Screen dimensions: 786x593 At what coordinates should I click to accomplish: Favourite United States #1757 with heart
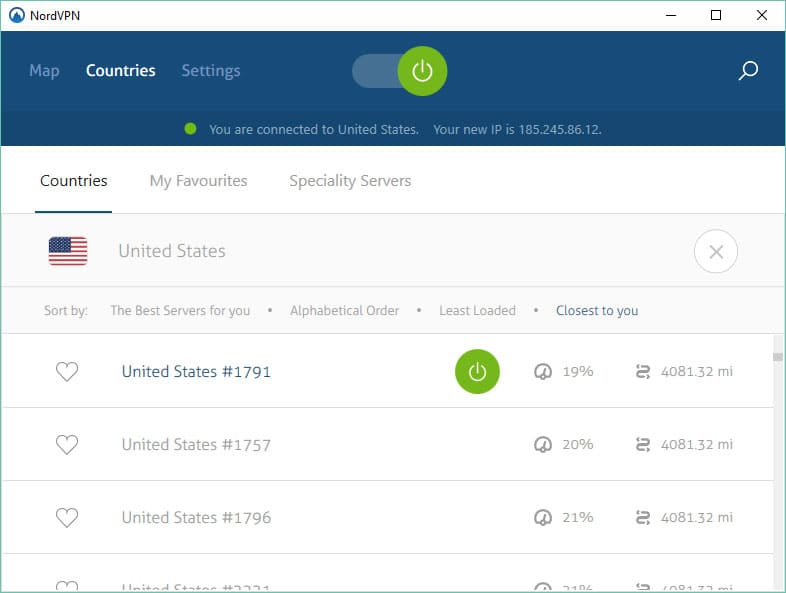67,444
